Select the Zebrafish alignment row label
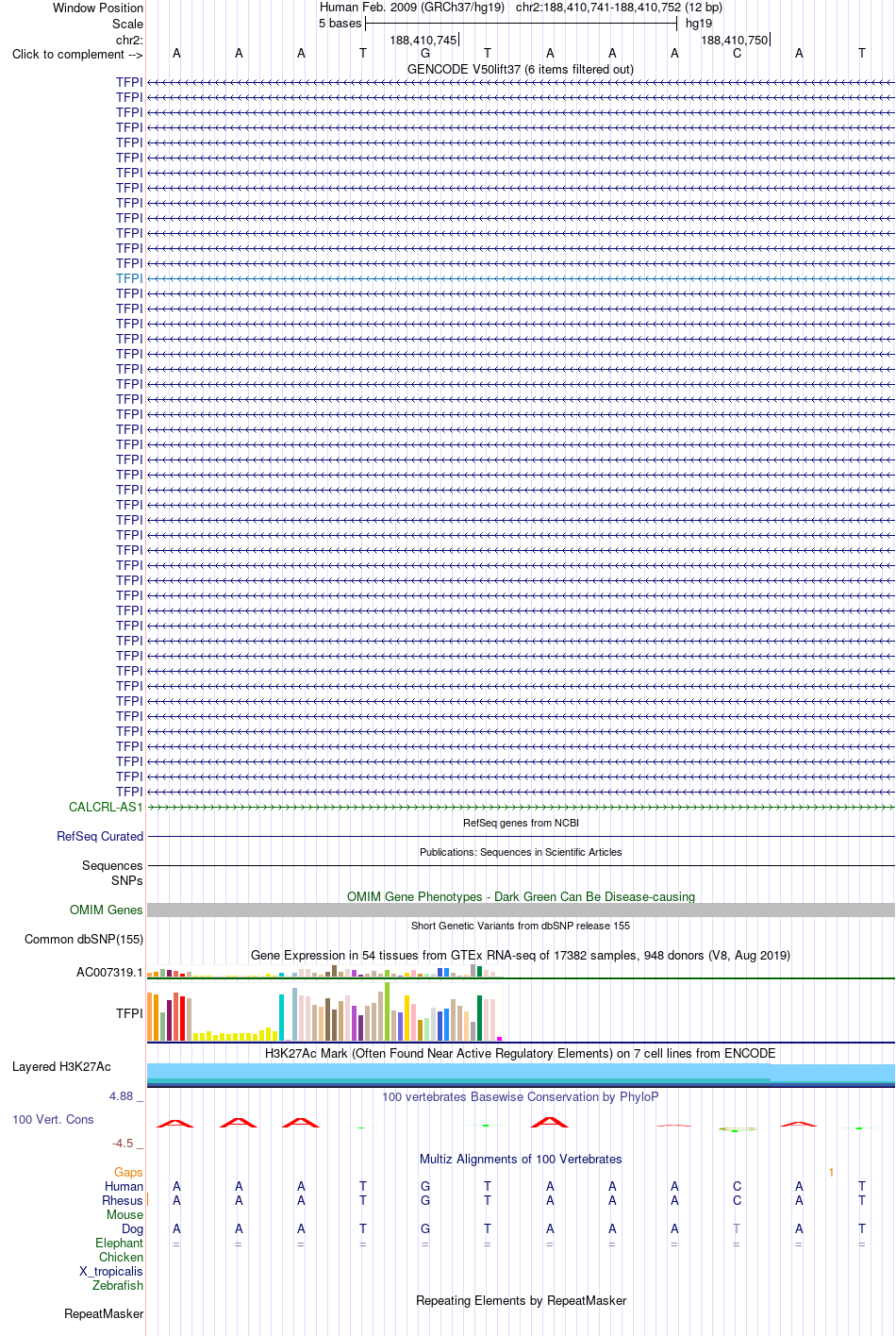This screenshot has height=1336, width=896. click(x=118, y=1285)
